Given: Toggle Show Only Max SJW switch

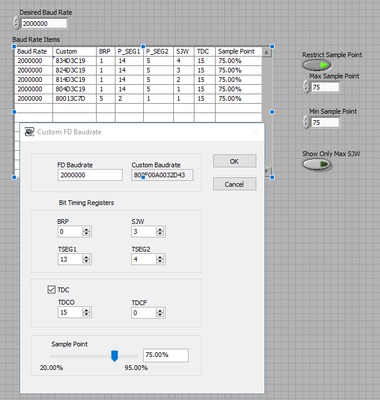Looking at the screenshot, I should click(316, 164).
